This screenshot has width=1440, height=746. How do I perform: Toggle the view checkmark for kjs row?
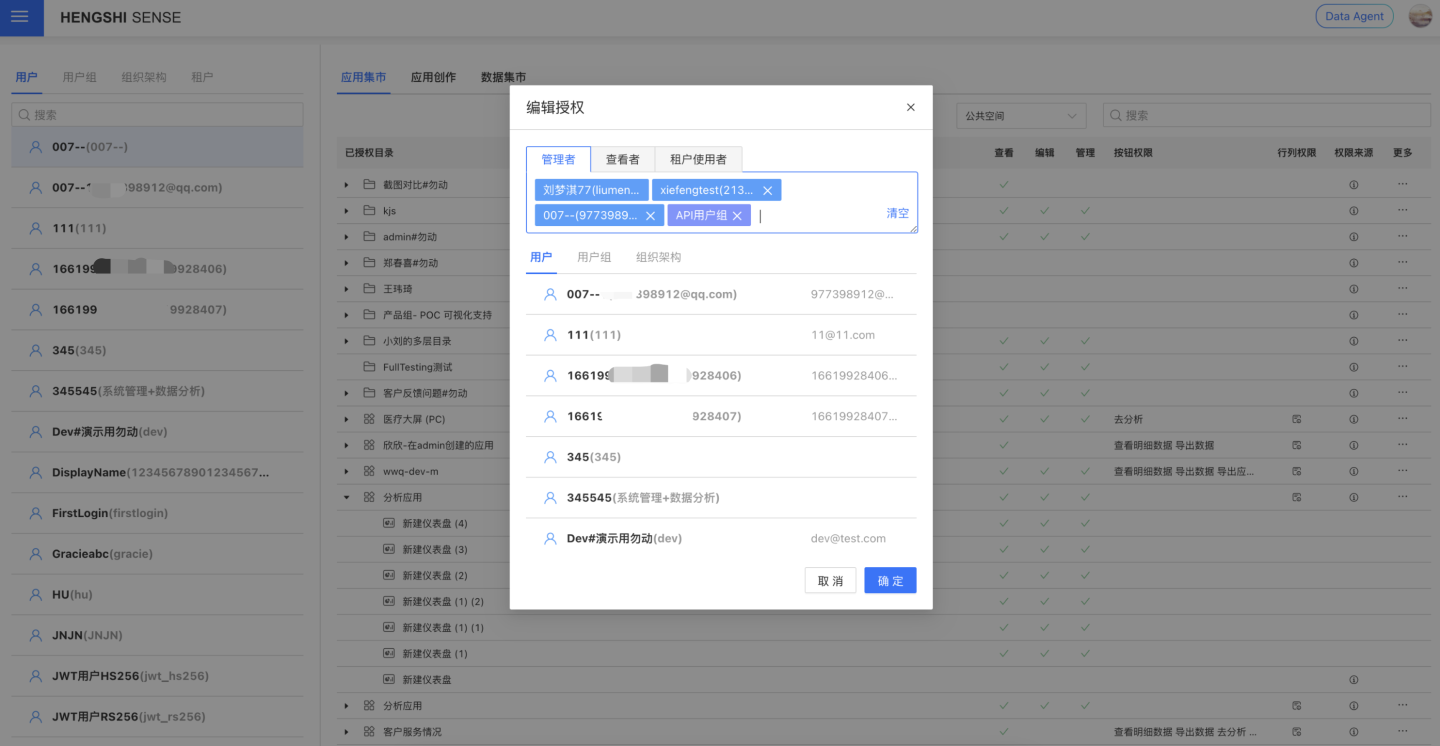[x=1003, y=211]
